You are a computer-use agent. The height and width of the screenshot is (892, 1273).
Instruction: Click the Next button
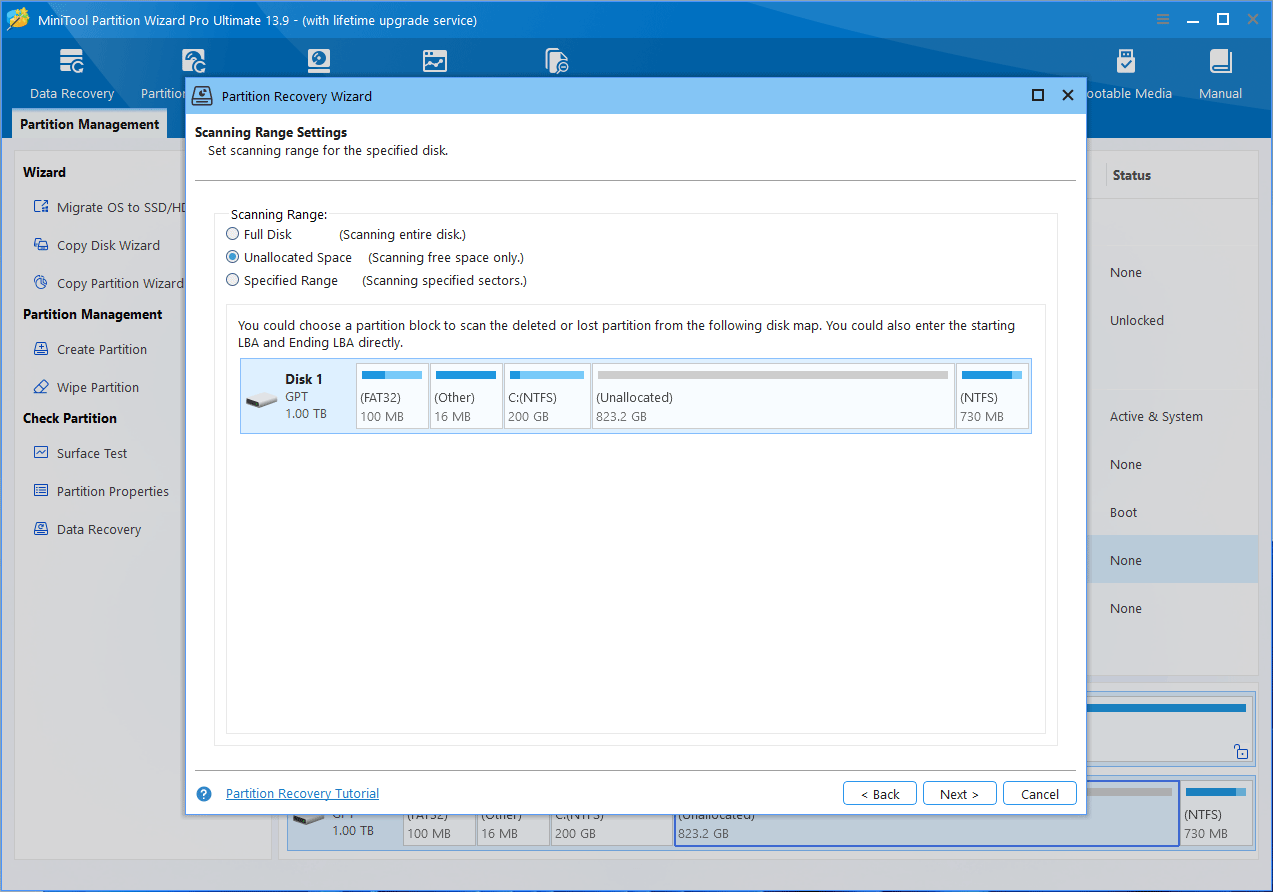point(959,794)
